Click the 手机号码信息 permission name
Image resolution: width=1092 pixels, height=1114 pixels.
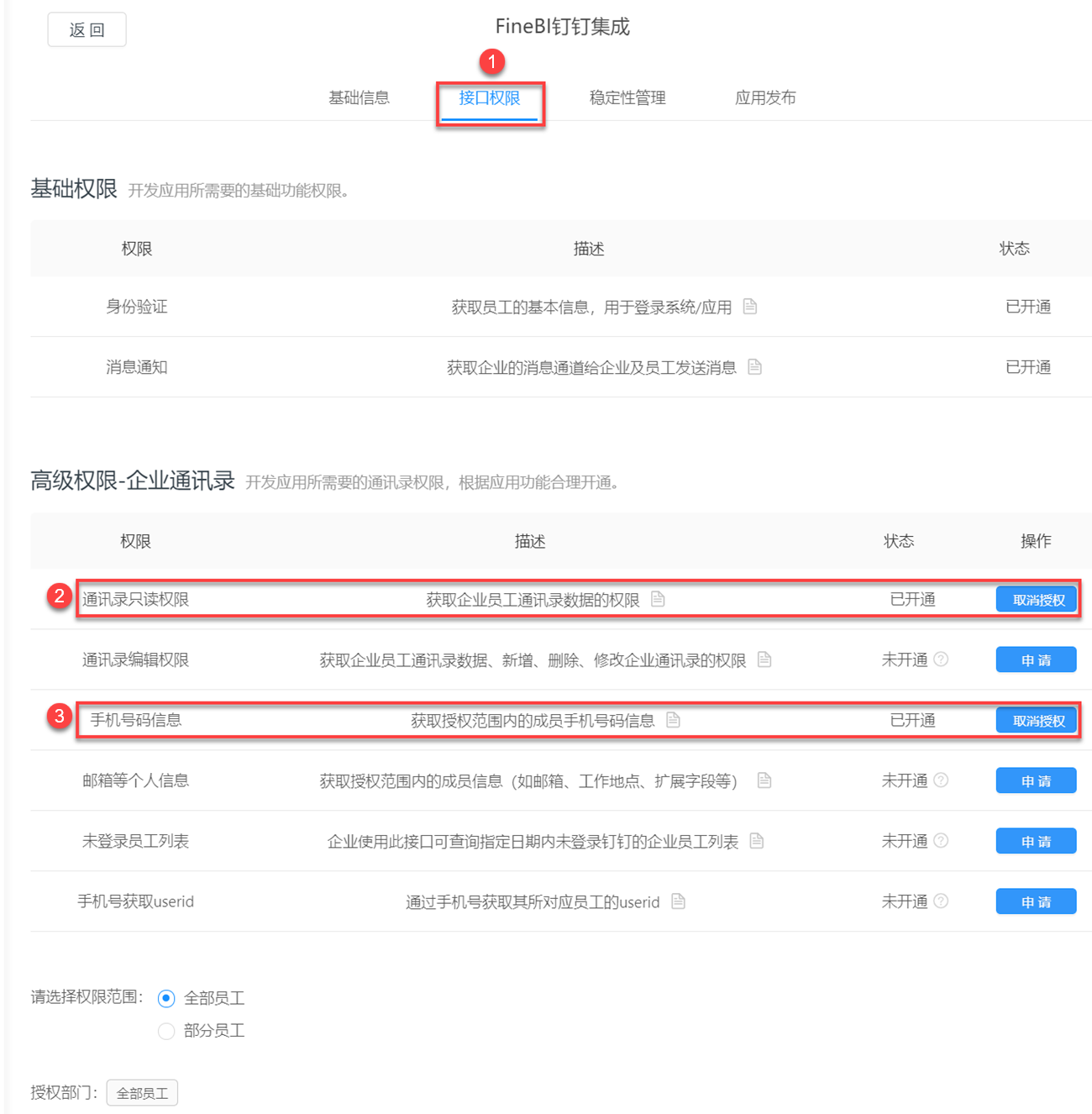135,720
